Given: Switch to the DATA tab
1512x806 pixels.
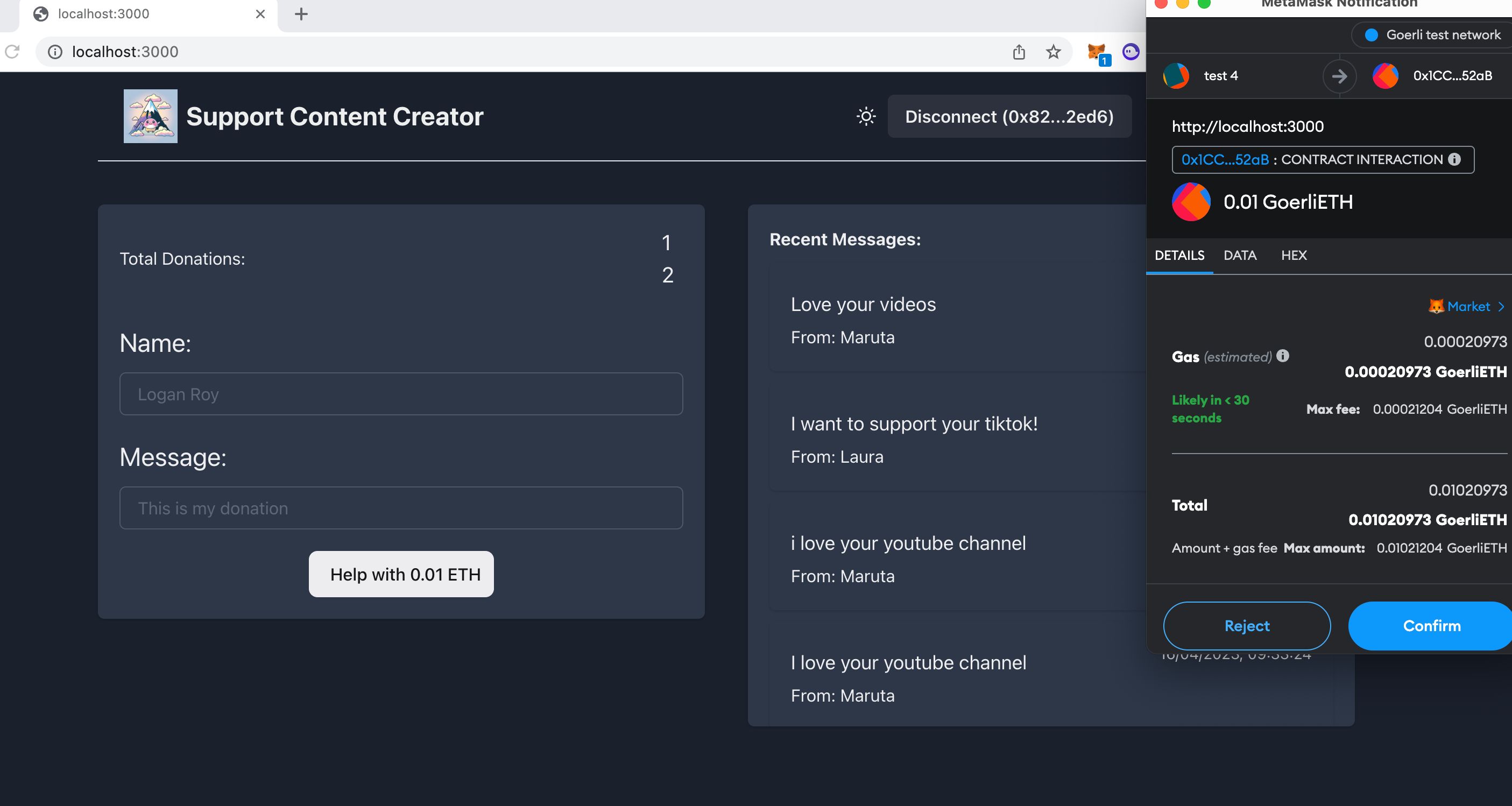Looking at the screenshot, I should pyautogui.click(x=1240, y=256).
